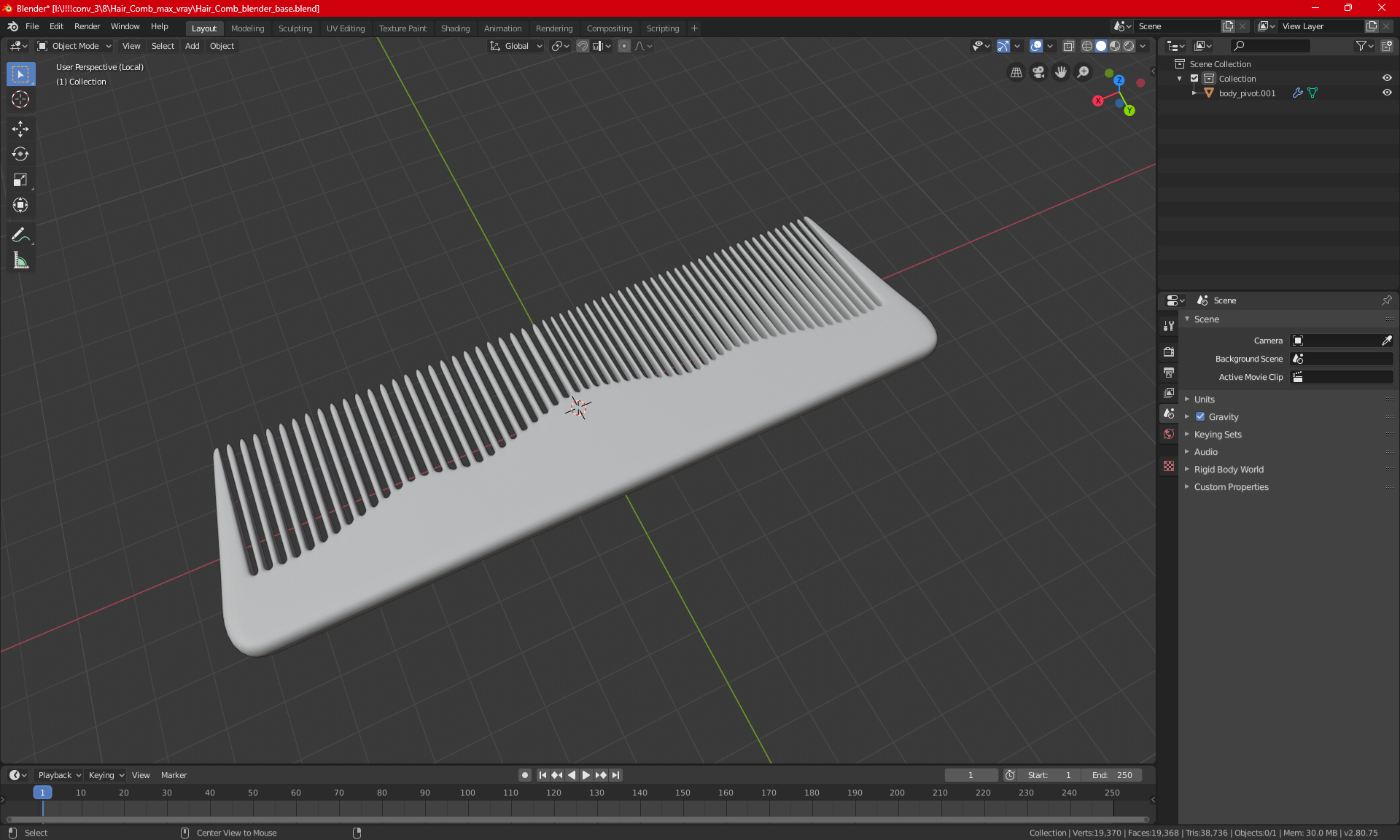The width and height of the screenshot is (1400, 840).
Task: Open the Texture properties tab
Action: [1169, 466]
